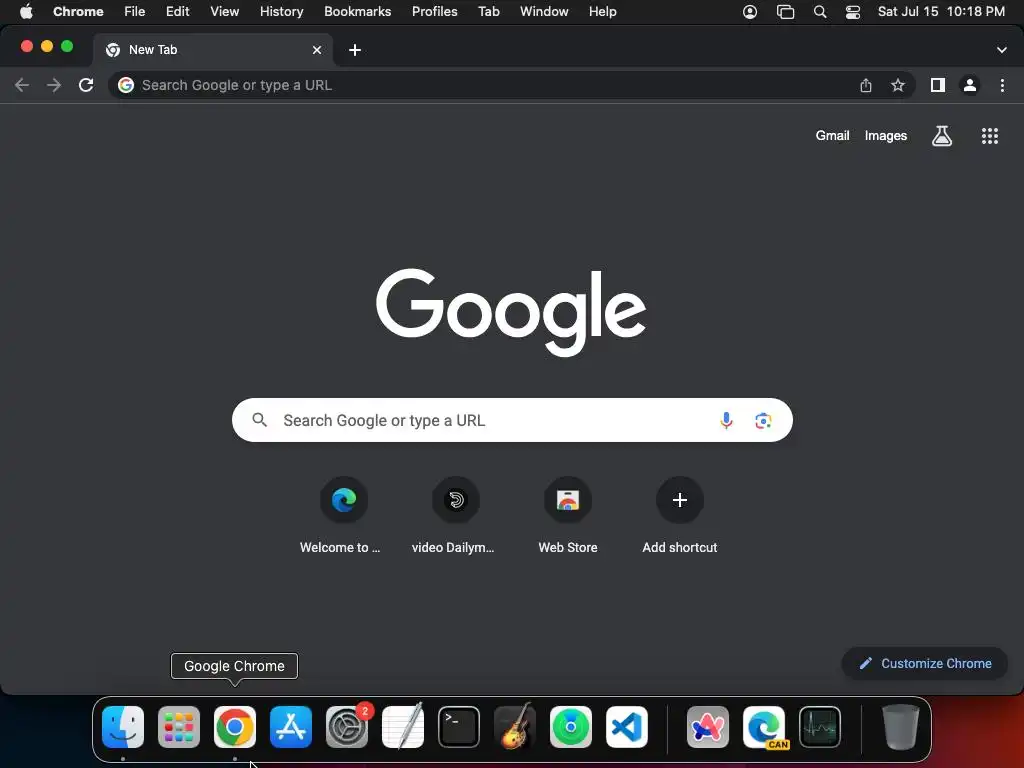Screen dimensions: 1024x768
Task: Click the Stage Manager windows icon in the menu bar
Action: 785,12
